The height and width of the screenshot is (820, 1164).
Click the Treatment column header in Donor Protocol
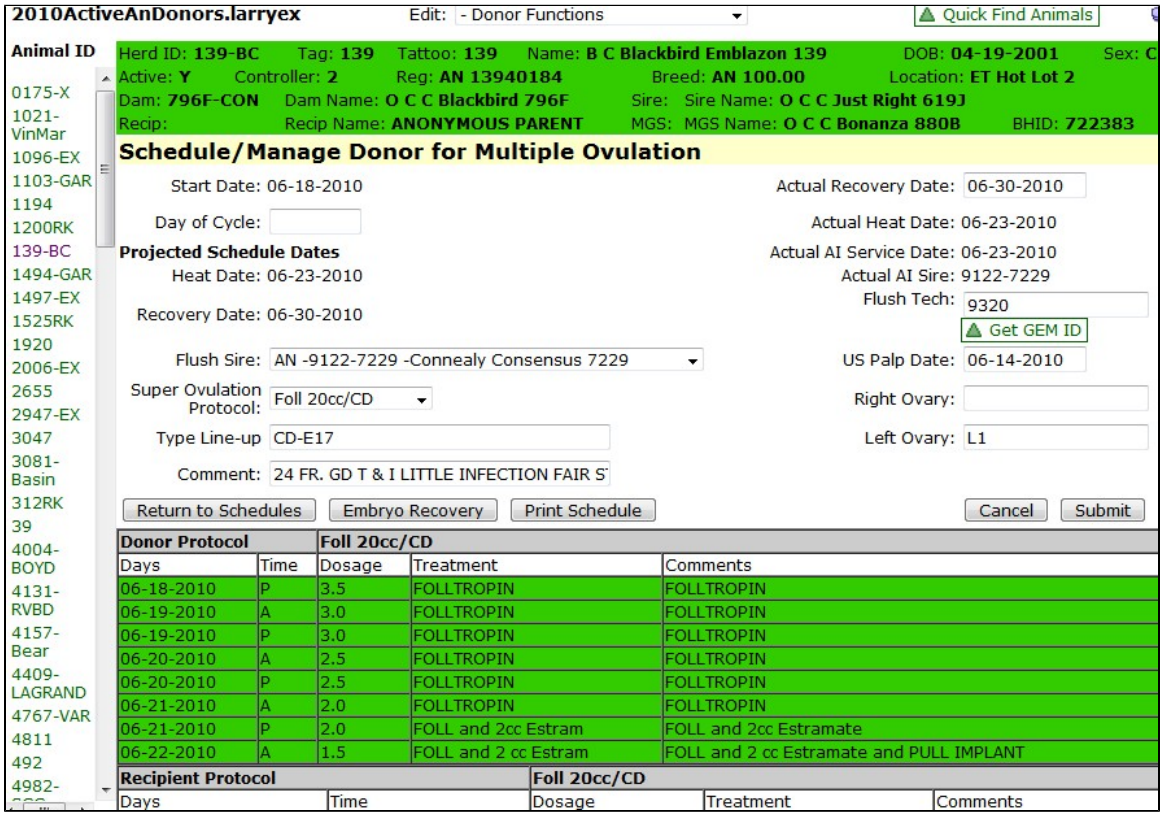455,565
